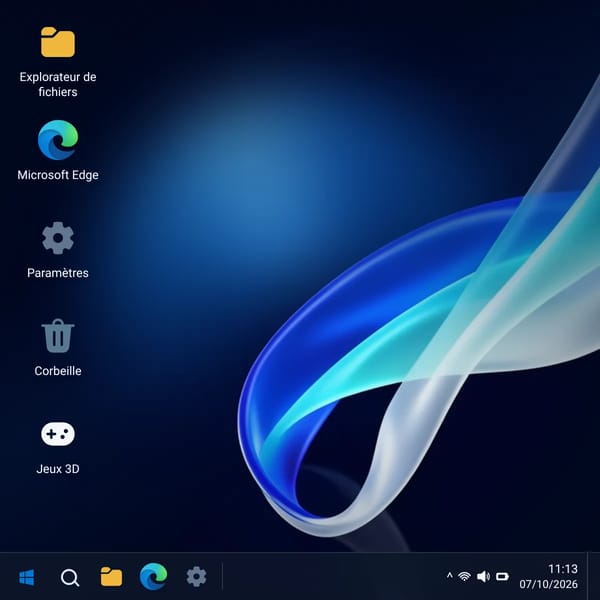The image size is (600, 600).
Task: Open the file explorer folder in the taskbar
Action: (x=111, y=577)
